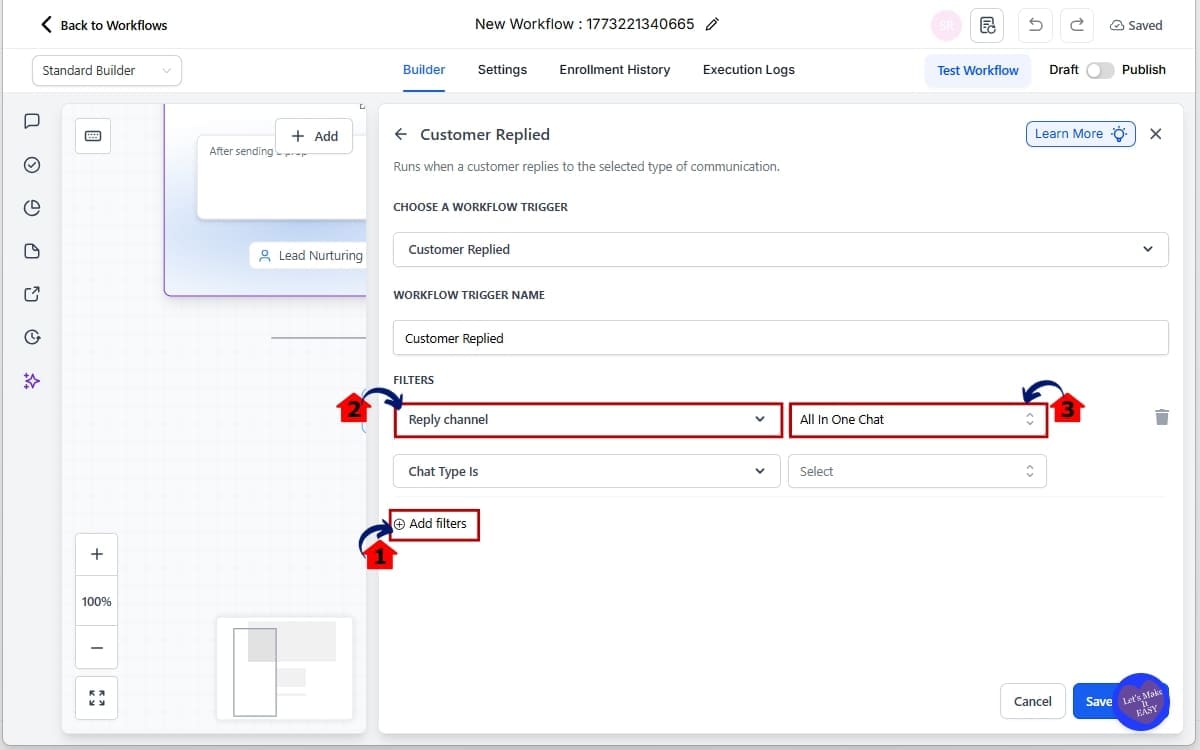The image size is (1200, 750).
Task: Click the external link icon in the sidebar
Action: coord(31,294)
